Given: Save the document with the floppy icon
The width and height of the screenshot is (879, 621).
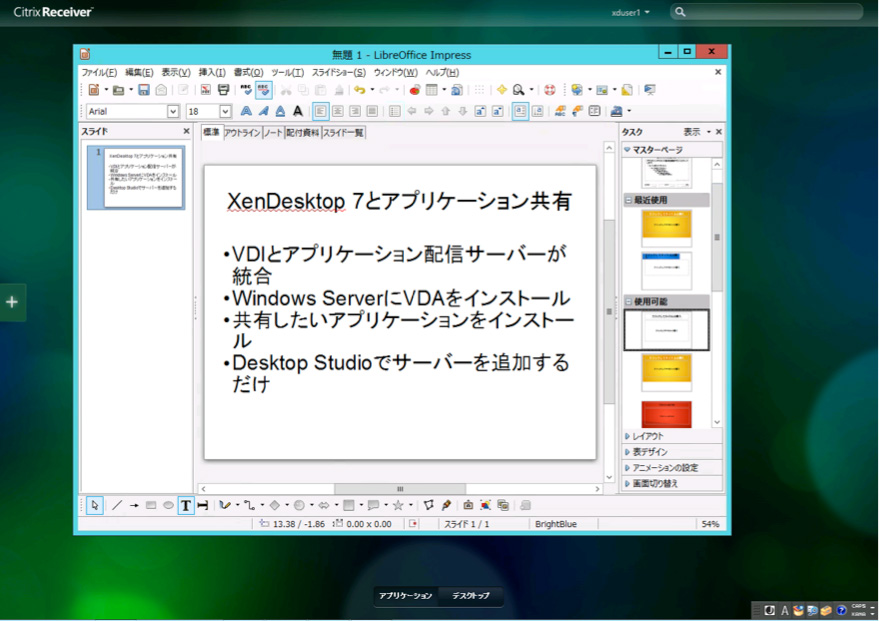Looking at the screenshot, I should coord(144,90).
